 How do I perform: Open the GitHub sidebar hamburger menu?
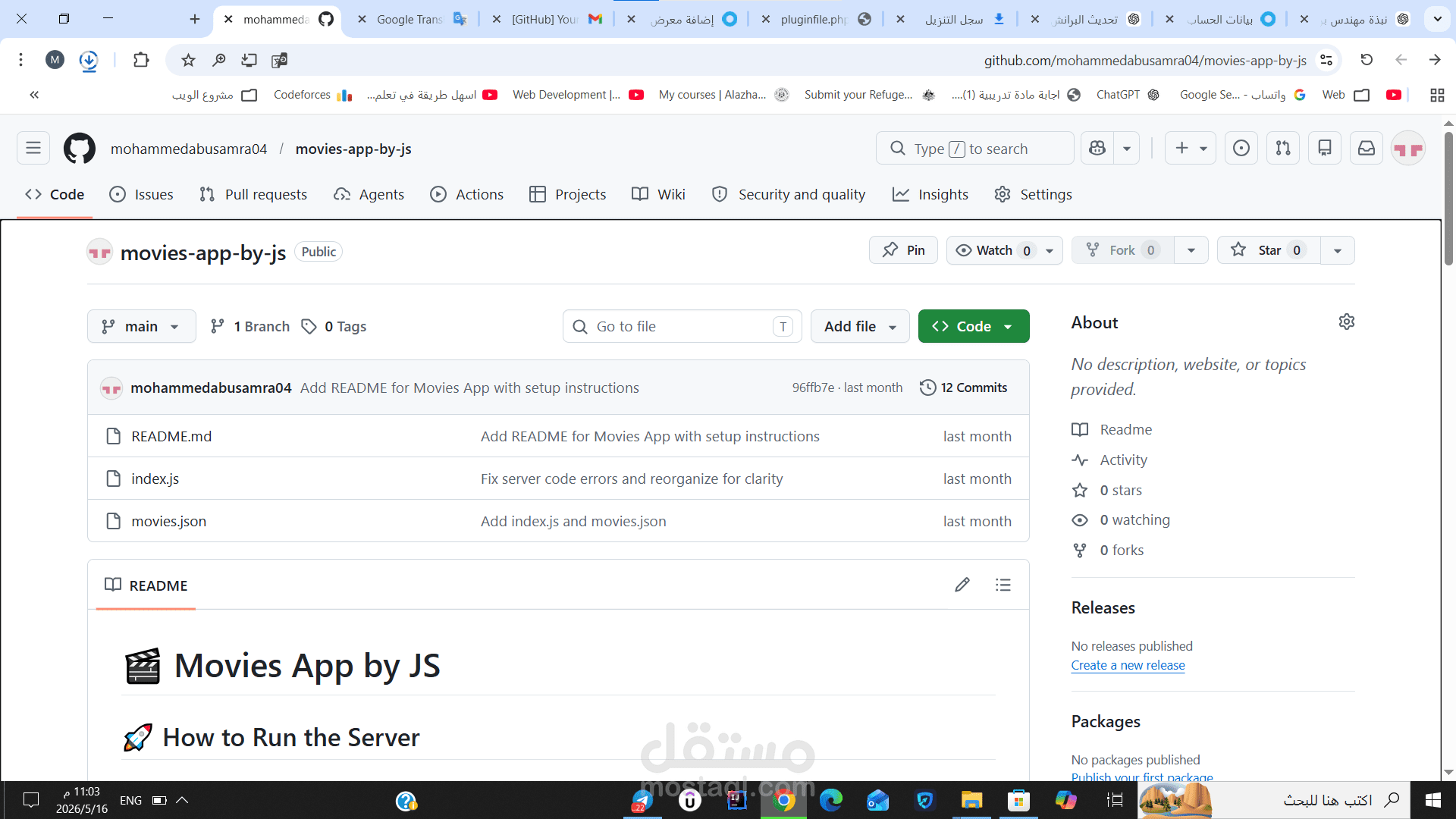click(33, 148)
